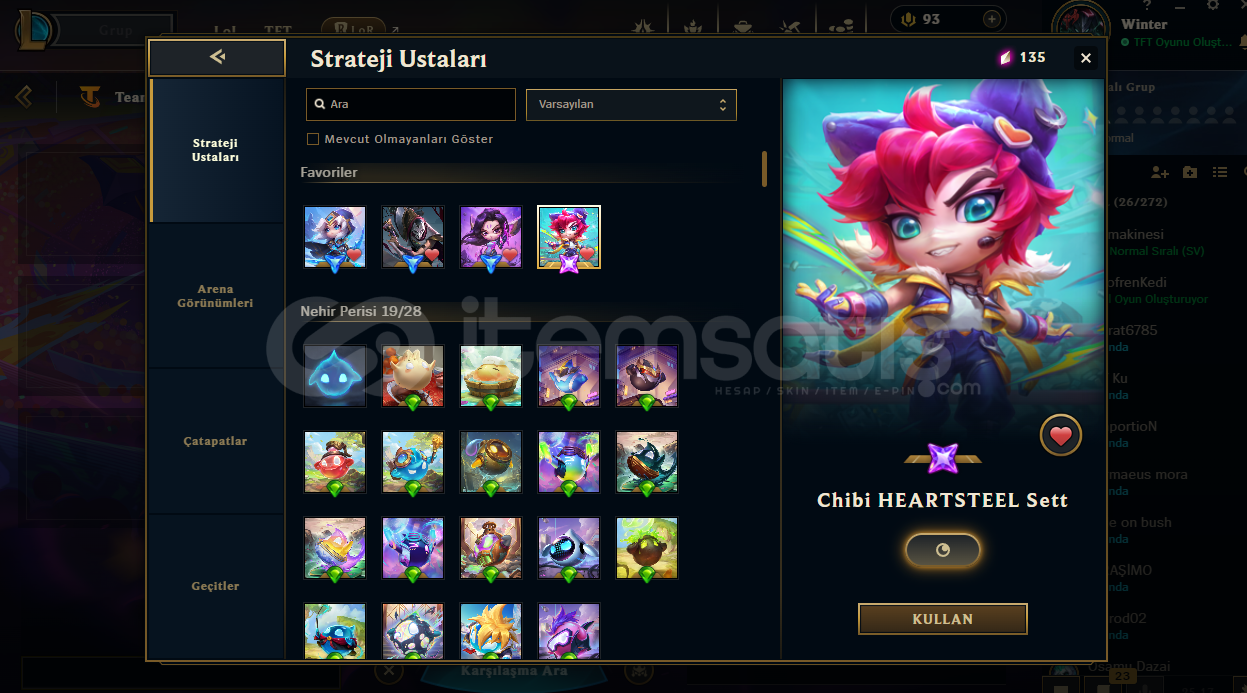The height and width of the screenshot is (693, 1247).
Task: Open the Çatapatlar tab
Action: 216,441
